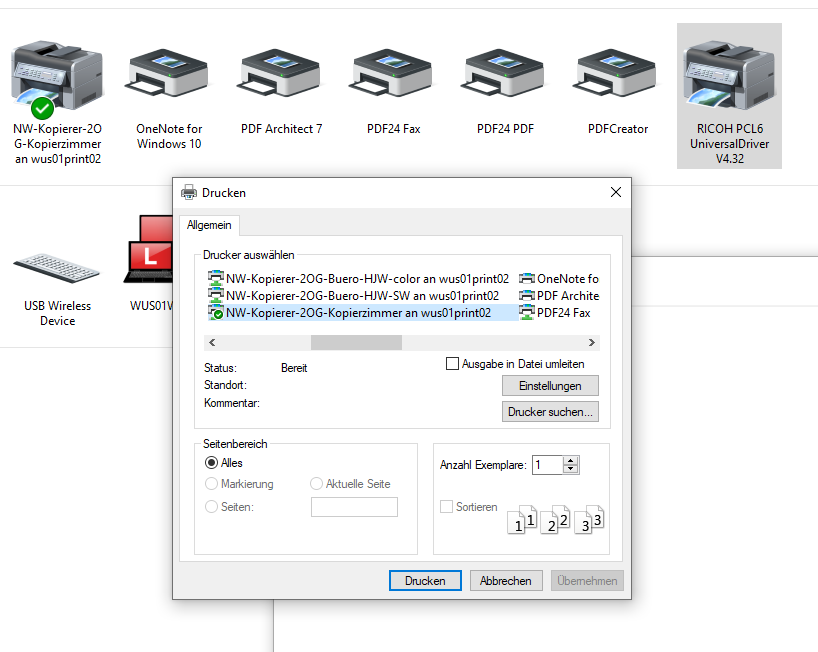818x652 pixels.
Task: Click the Anzahl Exemplare number field
Action: [548, 465]
